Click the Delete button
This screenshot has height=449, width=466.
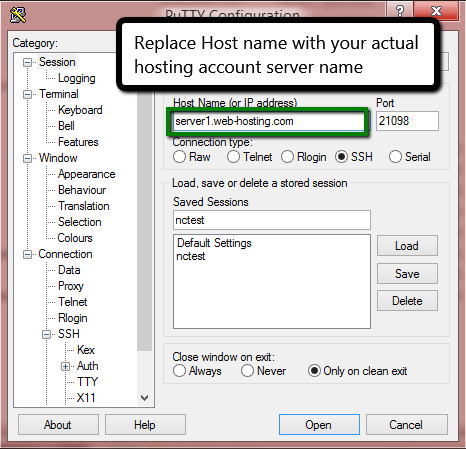pyautogui.click(x=407, y=301)
